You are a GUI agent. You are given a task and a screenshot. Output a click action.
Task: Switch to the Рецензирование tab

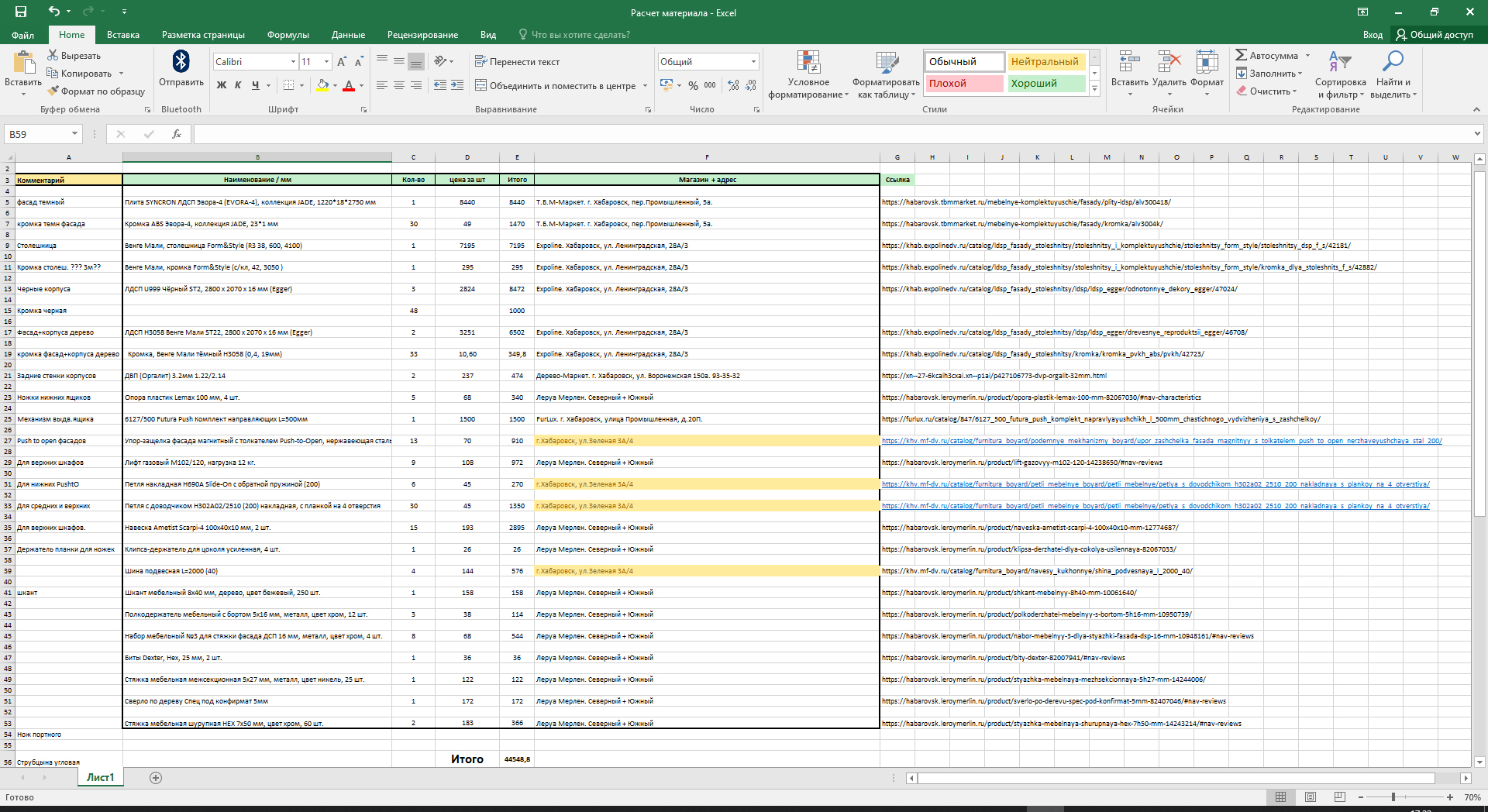[422, 35]
